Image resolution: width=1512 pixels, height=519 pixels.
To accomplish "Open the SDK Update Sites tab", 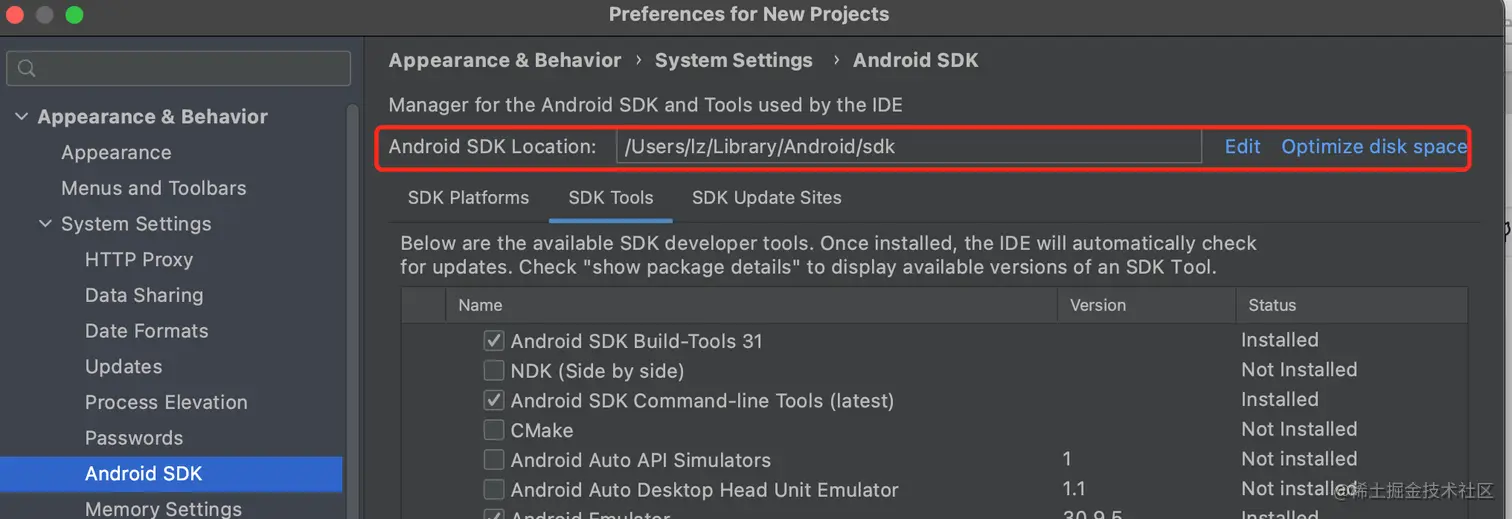I will tap(767, 198).
